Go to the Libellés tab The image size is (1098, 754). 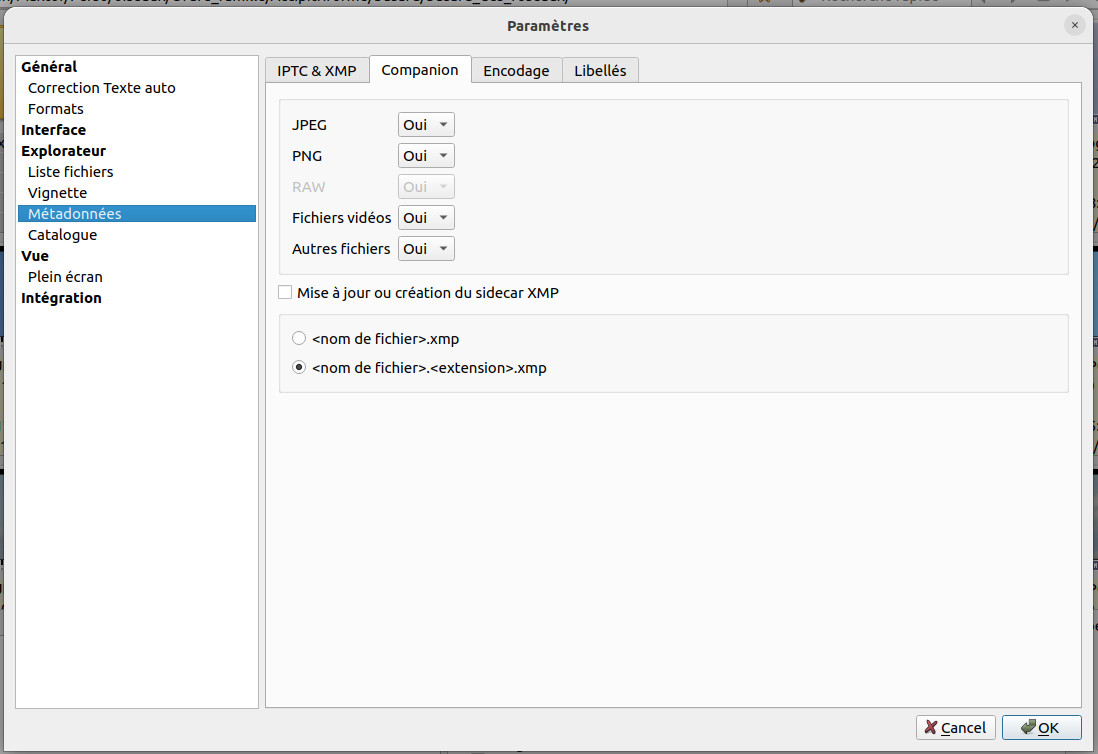pyautogui.click(x=600, y=70)
